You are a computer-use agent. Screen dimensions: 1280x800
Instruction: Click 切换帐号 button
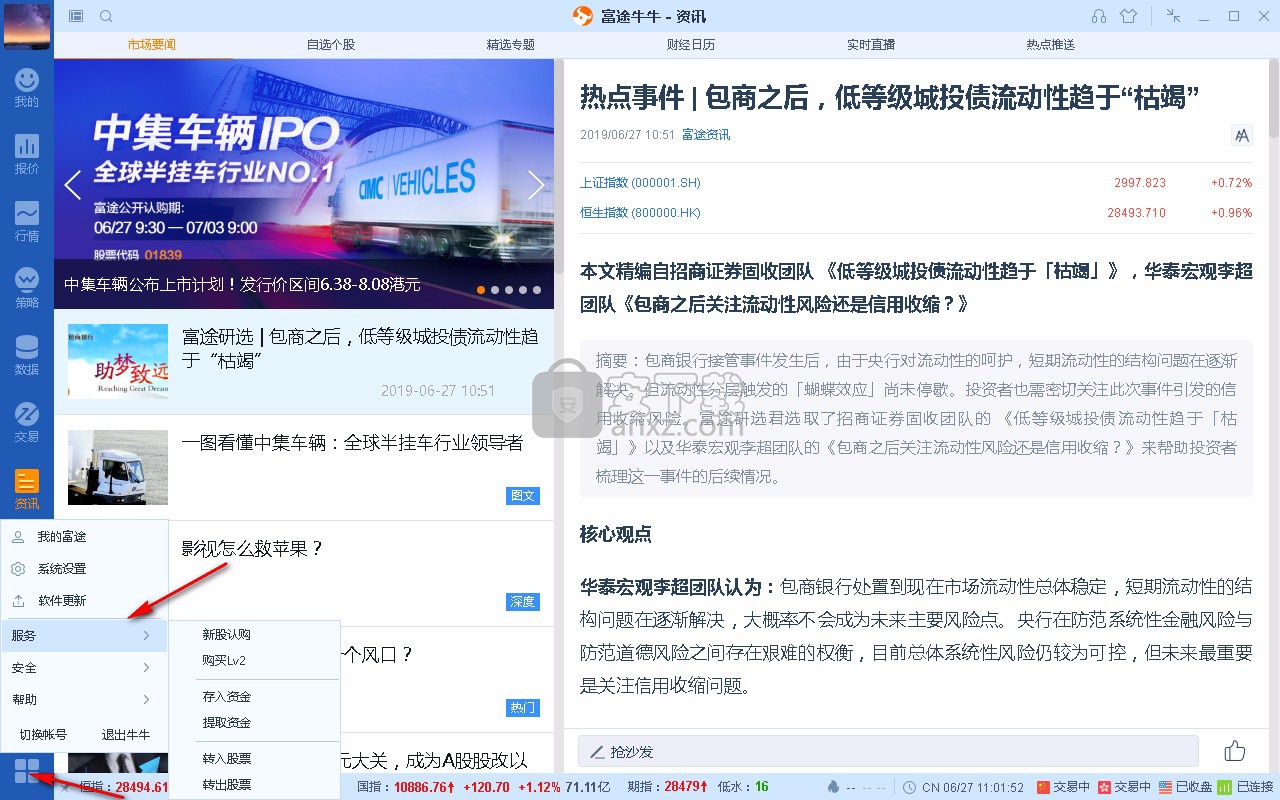click(x=43, y=735)
